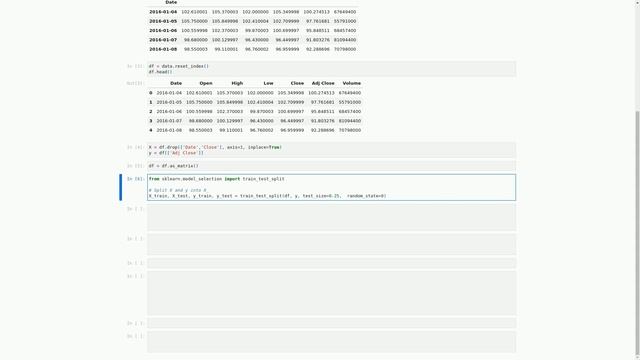Click Volume 55791000 in row indexed 1
This screenshot has width=640, height=360.
[x=350, y=102]
